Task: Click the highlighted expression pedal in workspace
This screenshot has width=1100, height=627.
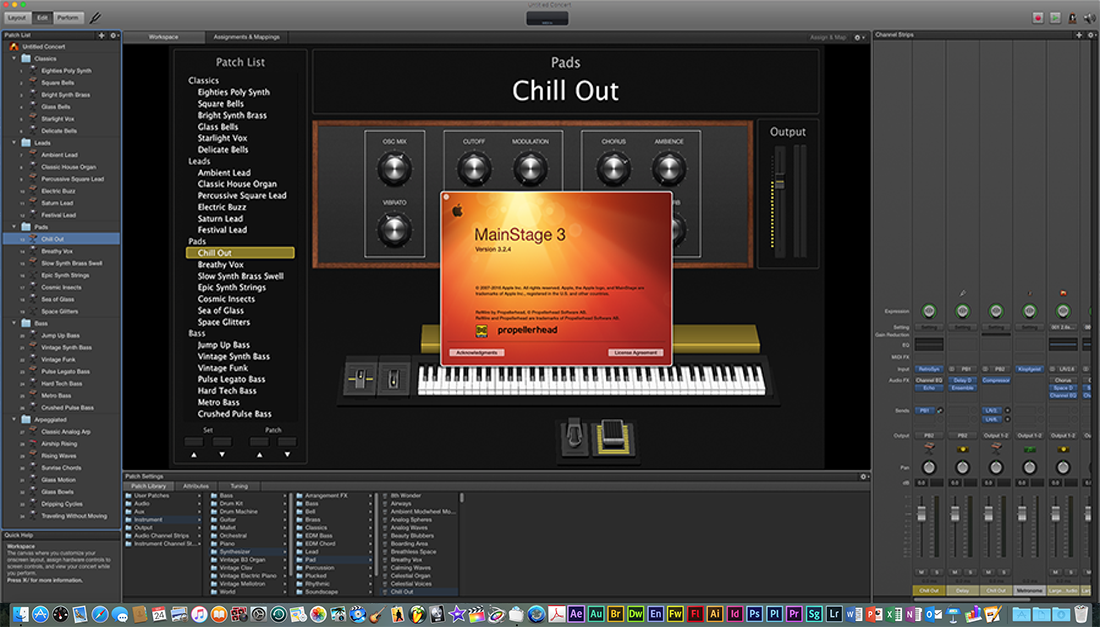Action: [613, 438]
